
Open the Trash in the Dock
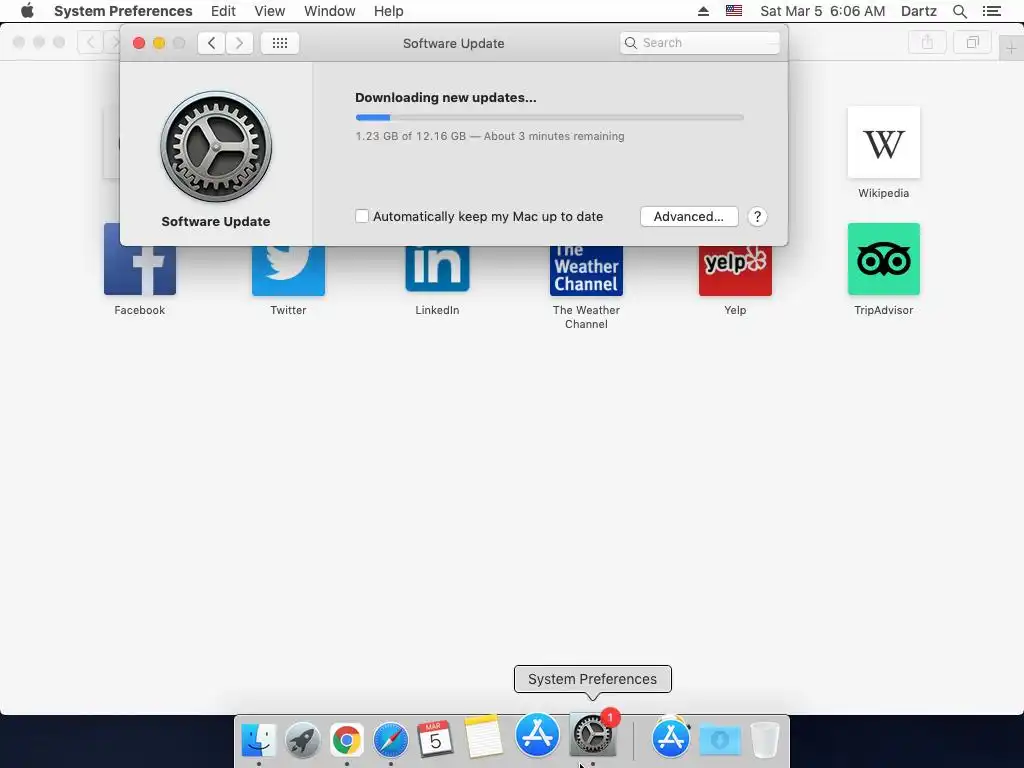765,739
